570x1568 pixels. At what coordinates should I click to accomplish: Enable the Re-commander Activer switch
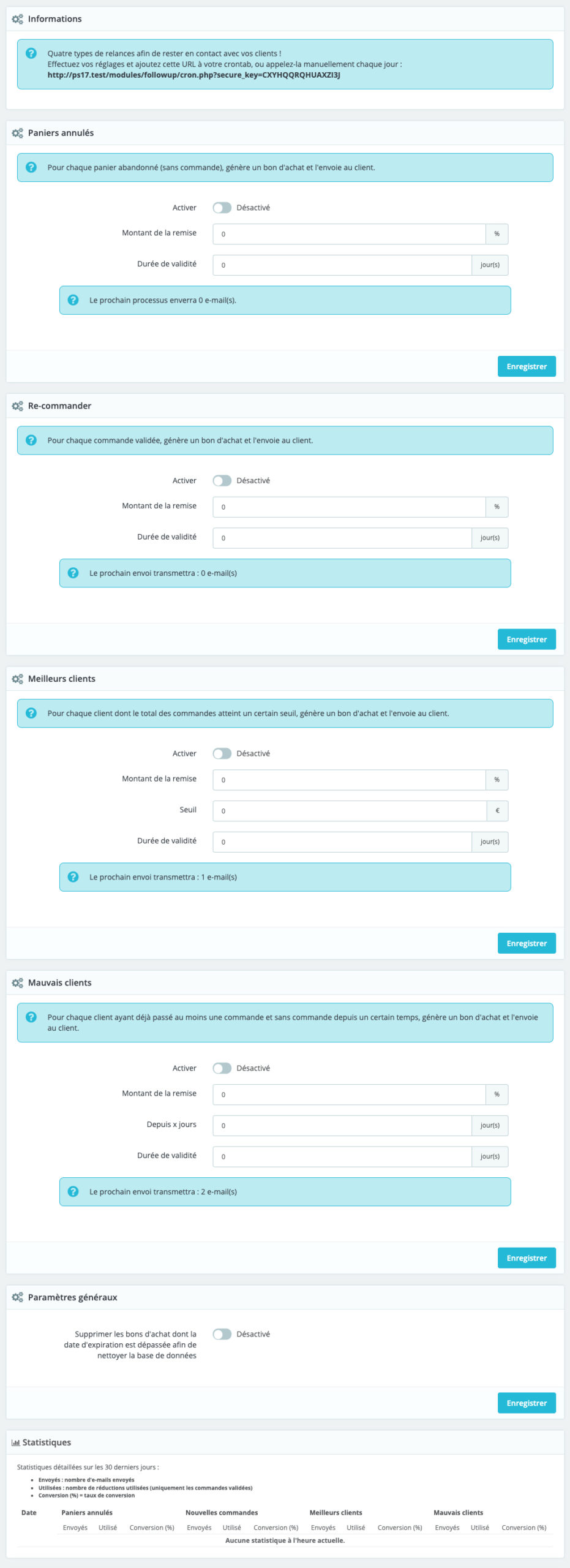[222, 481]
